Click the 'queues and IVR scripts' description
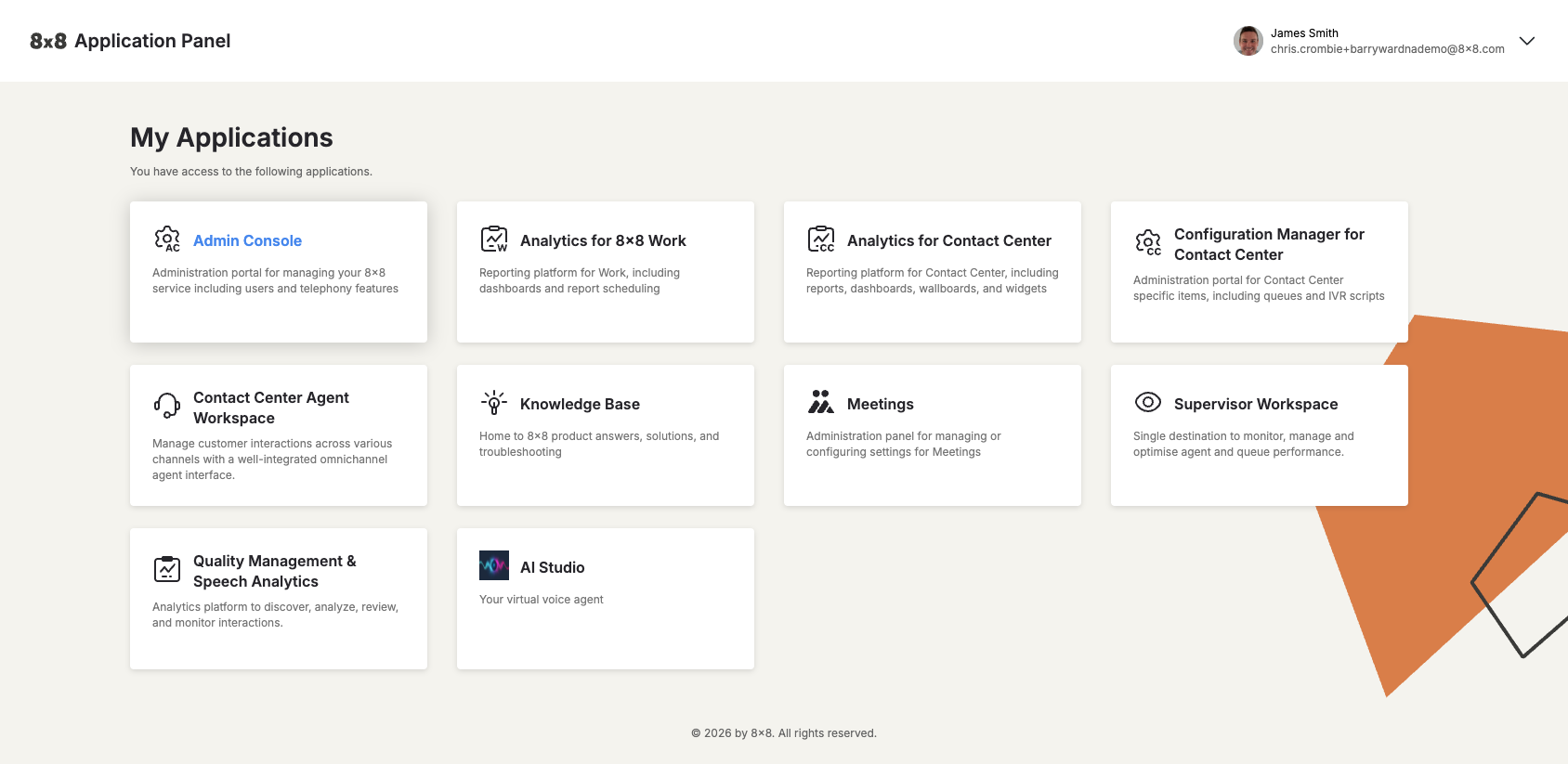 click(1259, 288)
